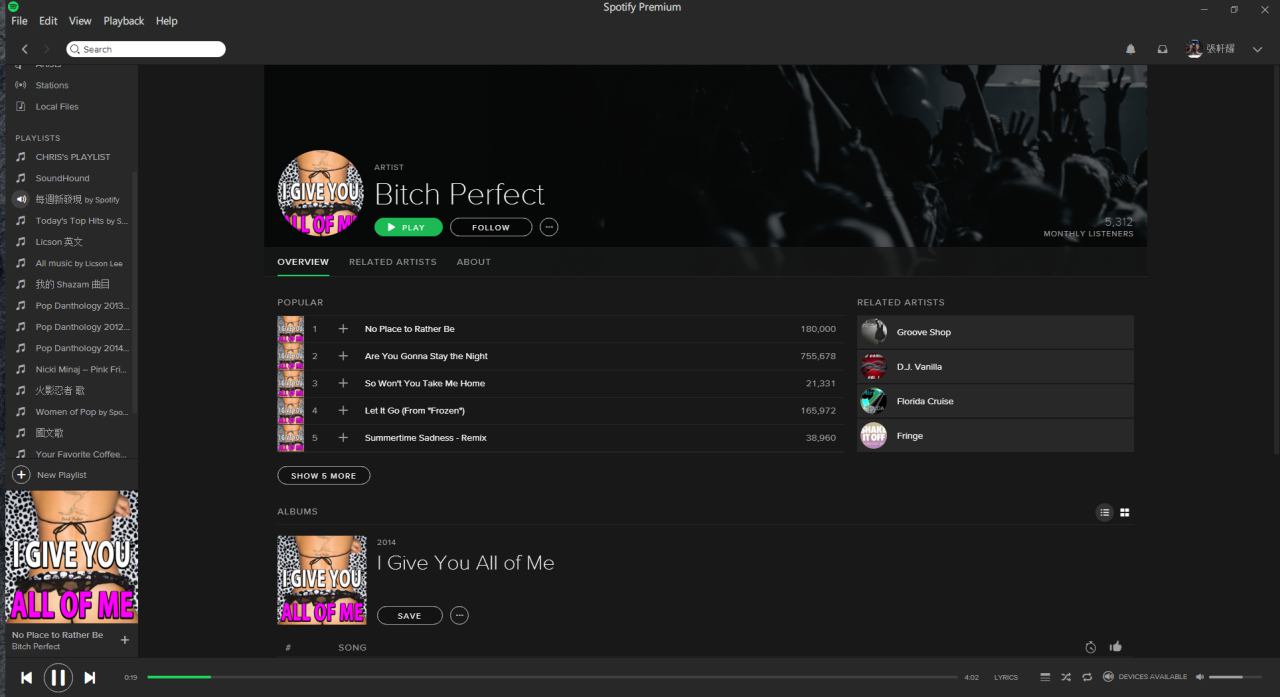This screenshot has width=1280, height=697.
Task: Adjust the volume slider
Action: point(1235,677)
